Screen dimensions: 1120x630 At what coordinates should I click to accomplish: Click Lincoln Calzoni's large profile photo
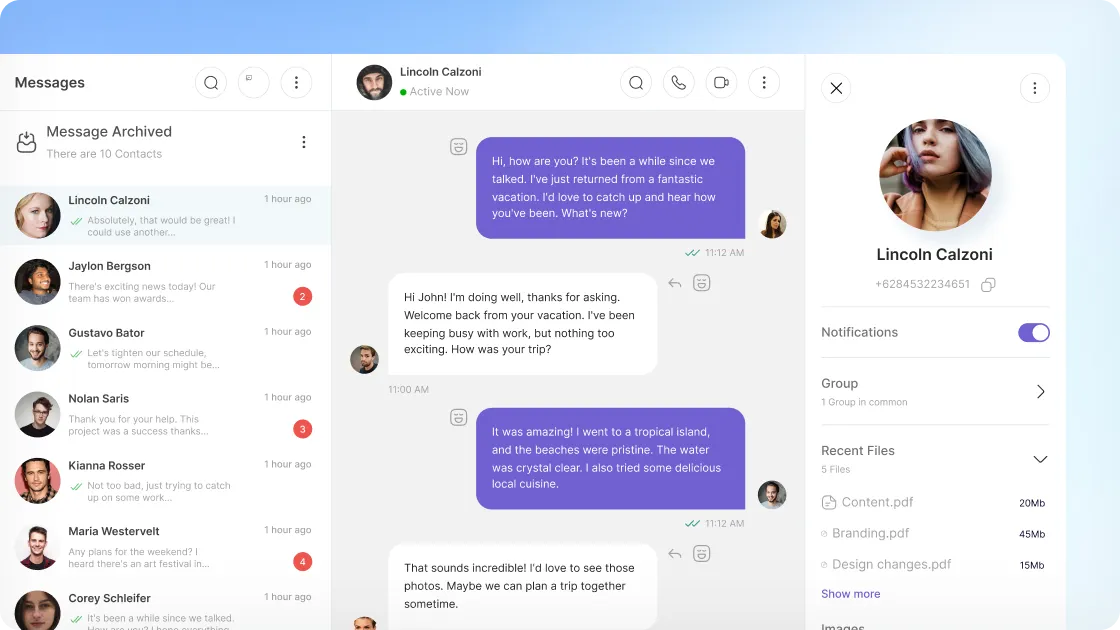click(935, 176)
